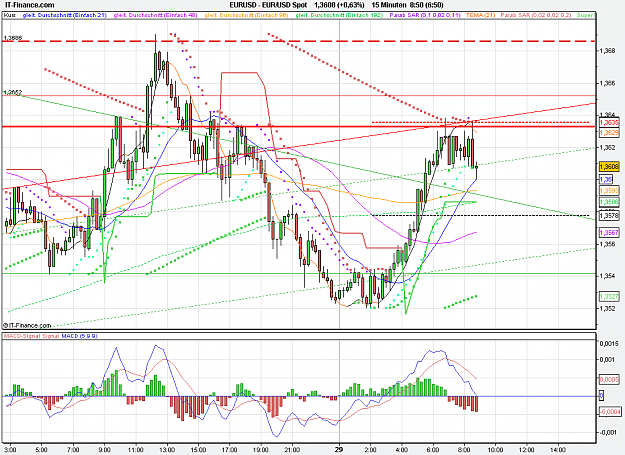Select the purple Parab SAR (0,1 0,02 0,11) legend

pyautogui.click(x=425, y=15)
